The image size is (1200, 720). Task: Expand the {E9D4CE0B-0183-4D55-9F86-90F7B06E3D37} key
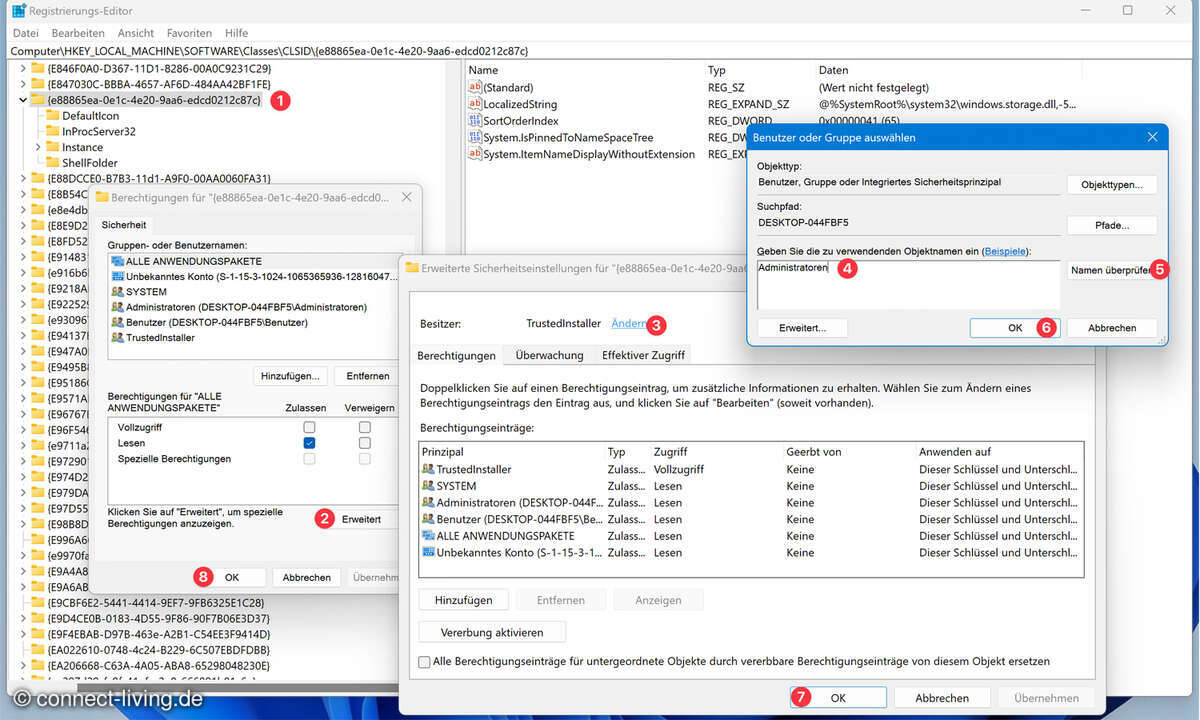pyautogui.click(x=22, y=618)
